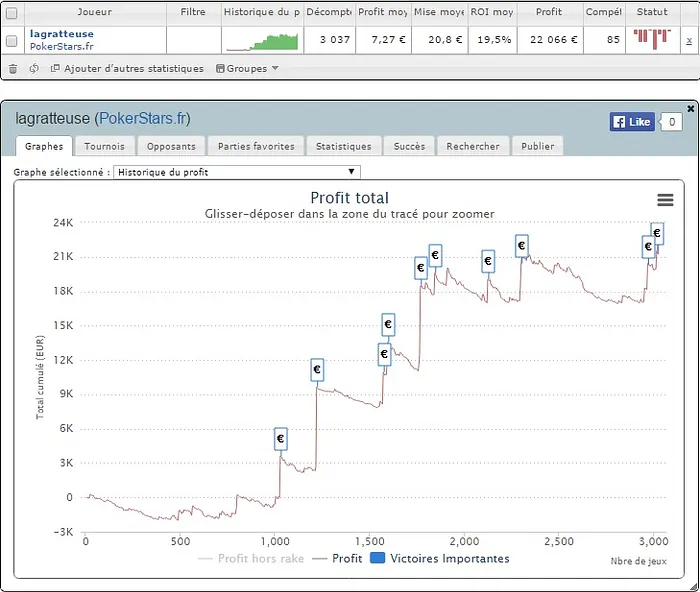Open PokerStars.fr link under lagratteuse in table
Viewport: 700px width, 592px height.
pyautogui.click(x=62, y=46)
